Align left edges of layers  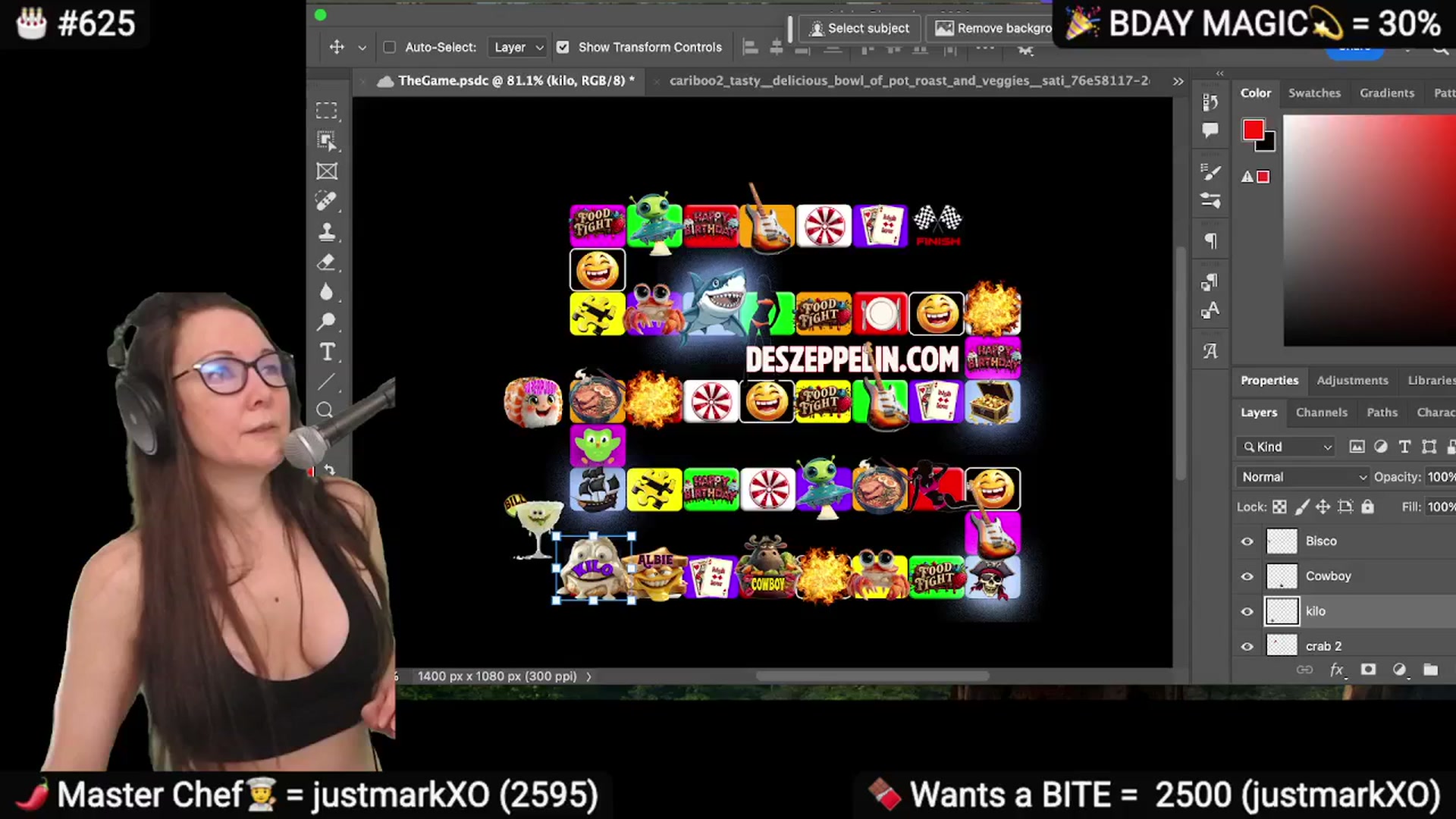click(x=750, y=48)
